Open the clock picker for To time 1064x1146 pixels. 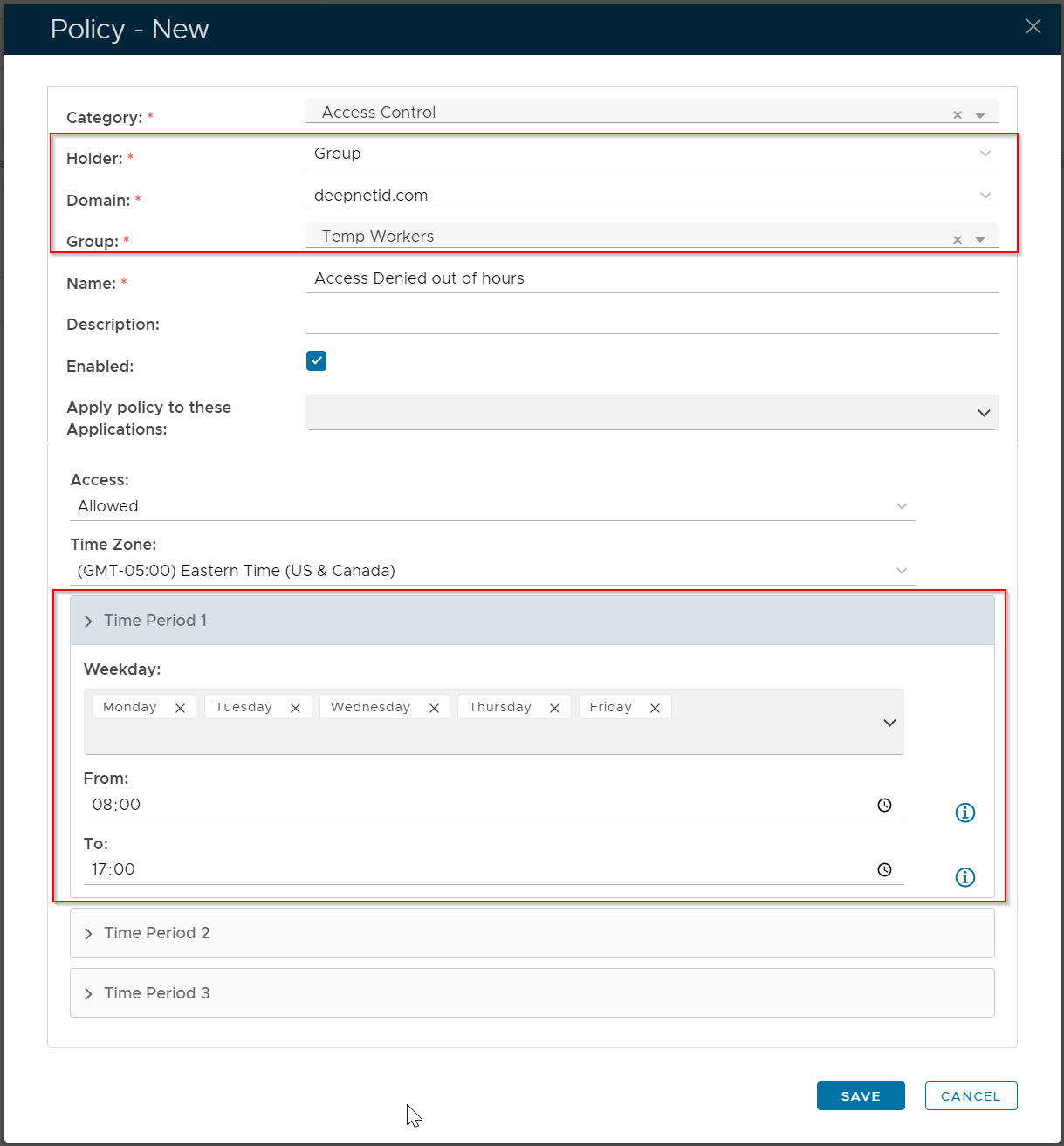point(884,869)
